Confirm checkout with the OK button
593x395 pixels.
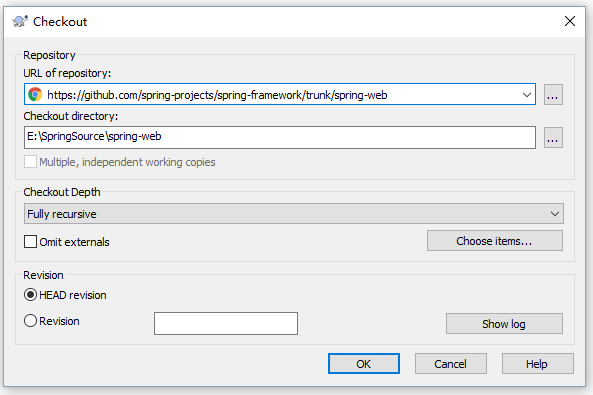click(x=364, y=364)
